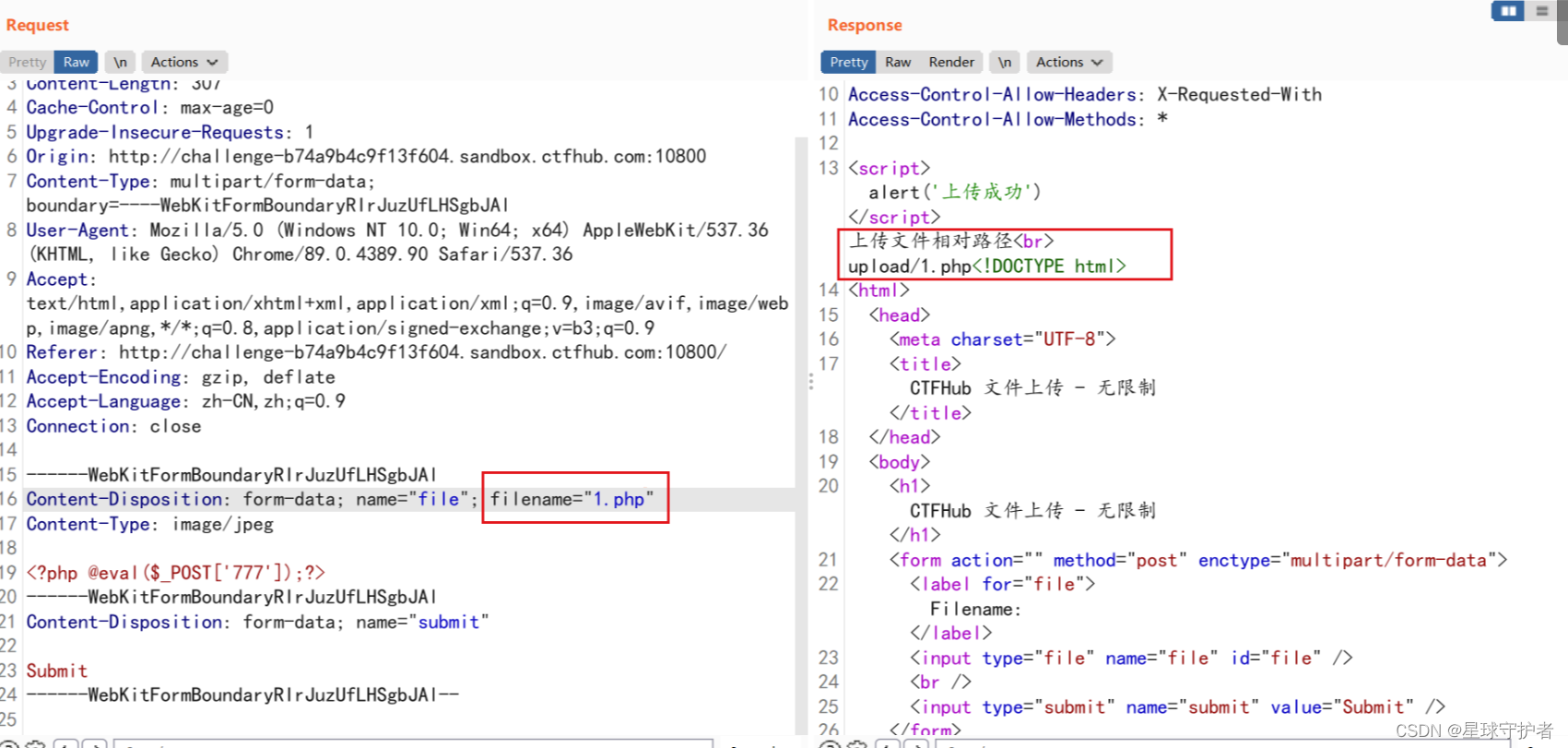This screenshot has height=748, width=1568.
Task: Click the CTFHub 文件上传 heading text under <h1>
Action: [1032, 511]
